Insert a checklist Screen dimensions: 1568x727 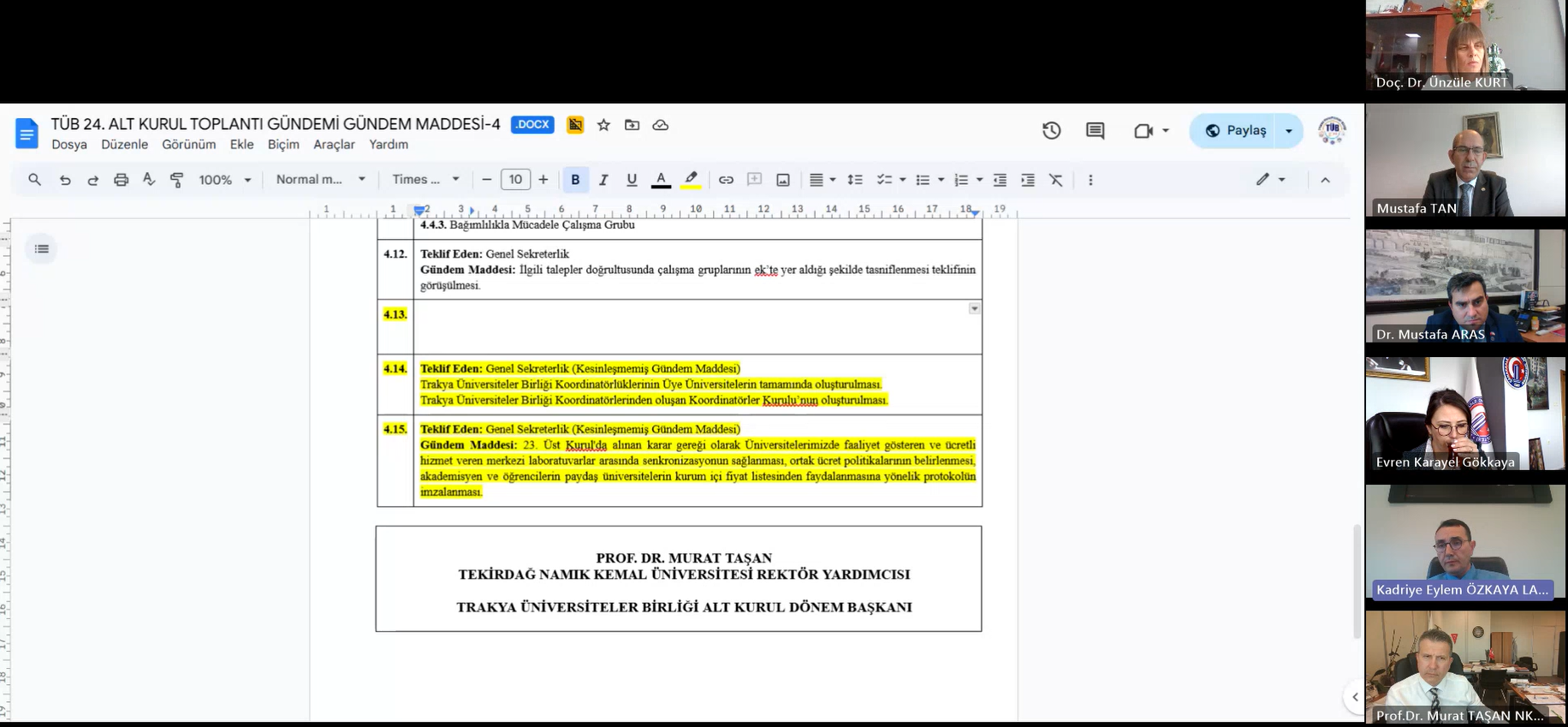(x=884, y=180)
